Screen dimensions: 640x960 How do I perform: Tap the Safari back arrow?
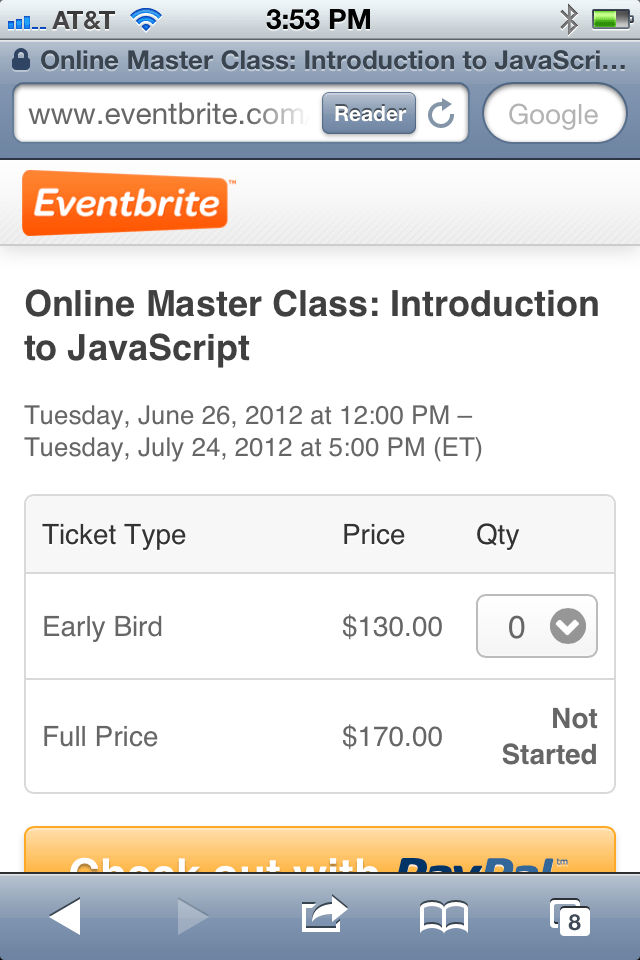(65, 915)
